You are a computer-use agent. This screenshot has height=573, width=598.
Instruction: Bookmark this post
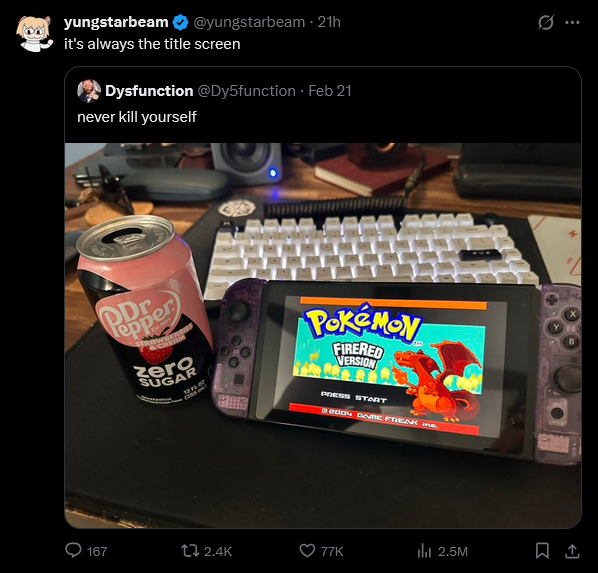point(542,551)
